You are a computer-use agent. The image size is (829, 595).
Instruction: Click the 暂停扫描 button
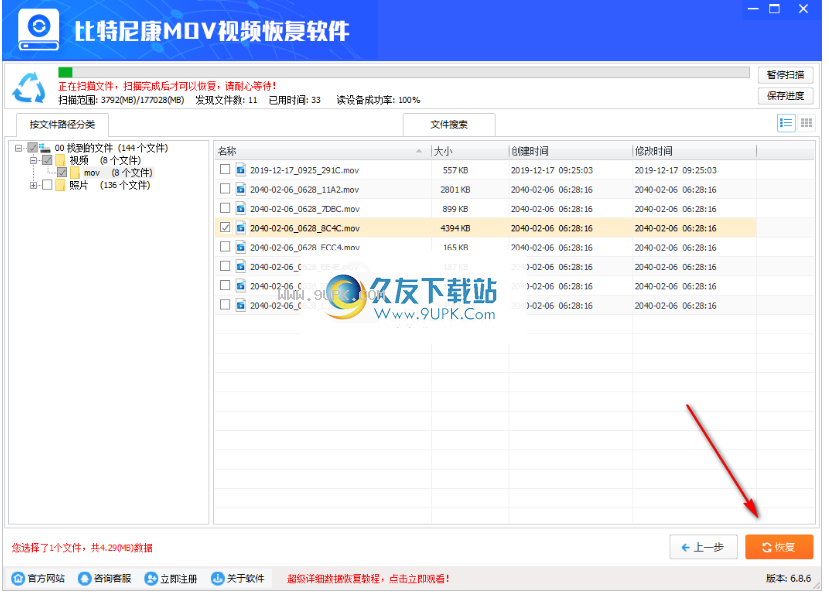[x=785, y=75]
